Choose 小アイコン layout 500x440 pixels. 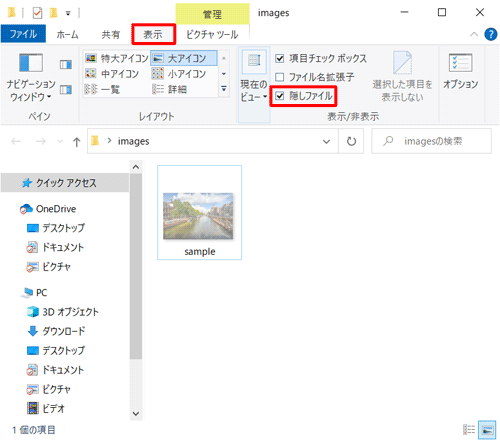click(x=179, y=74)
